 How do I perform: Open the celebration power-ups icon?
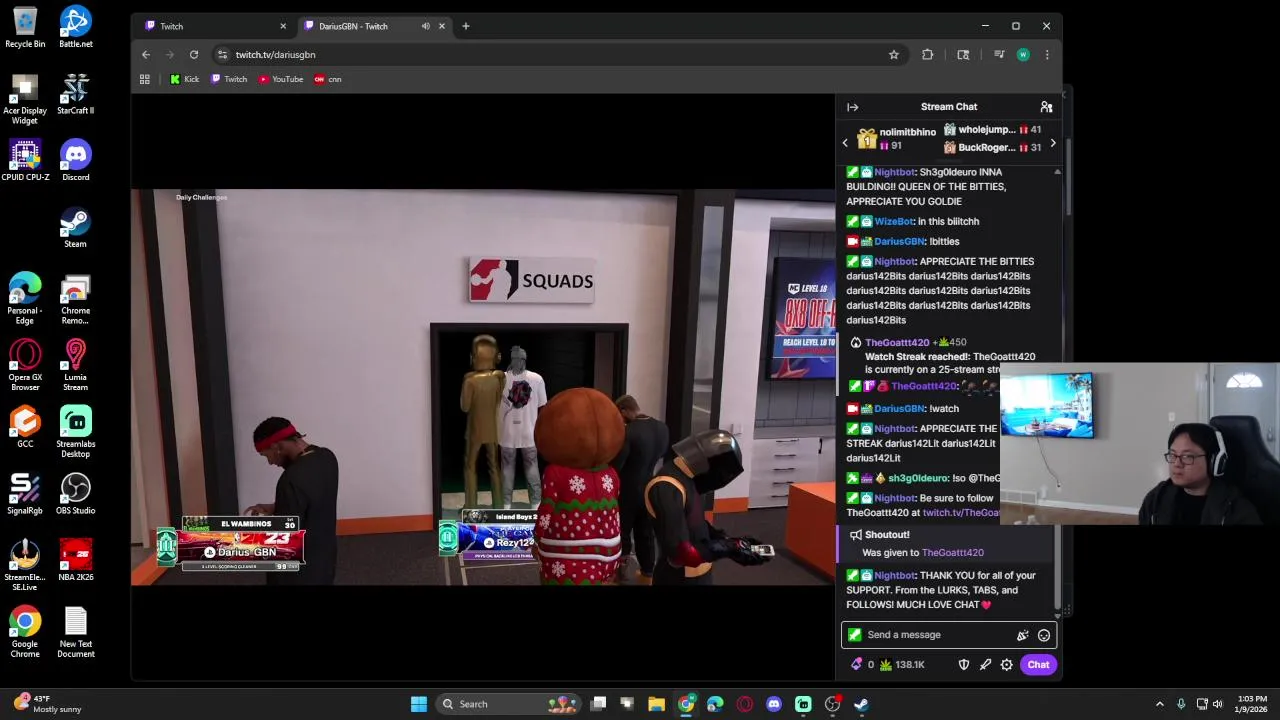1022,635
